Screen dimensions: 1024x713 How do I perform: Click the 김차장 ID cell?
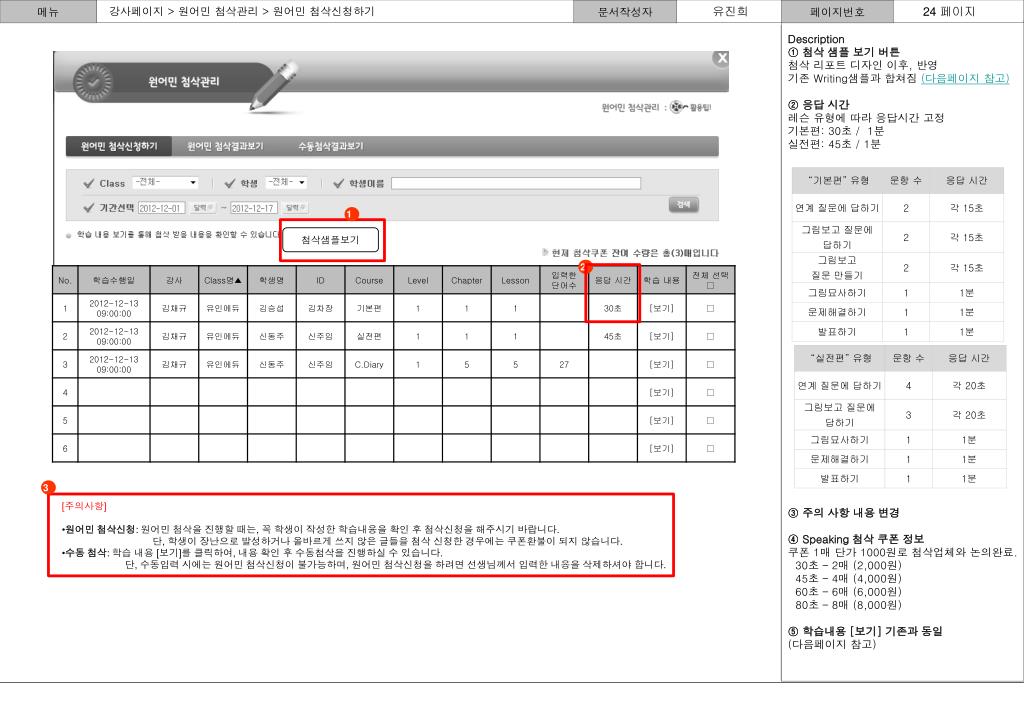320,308
